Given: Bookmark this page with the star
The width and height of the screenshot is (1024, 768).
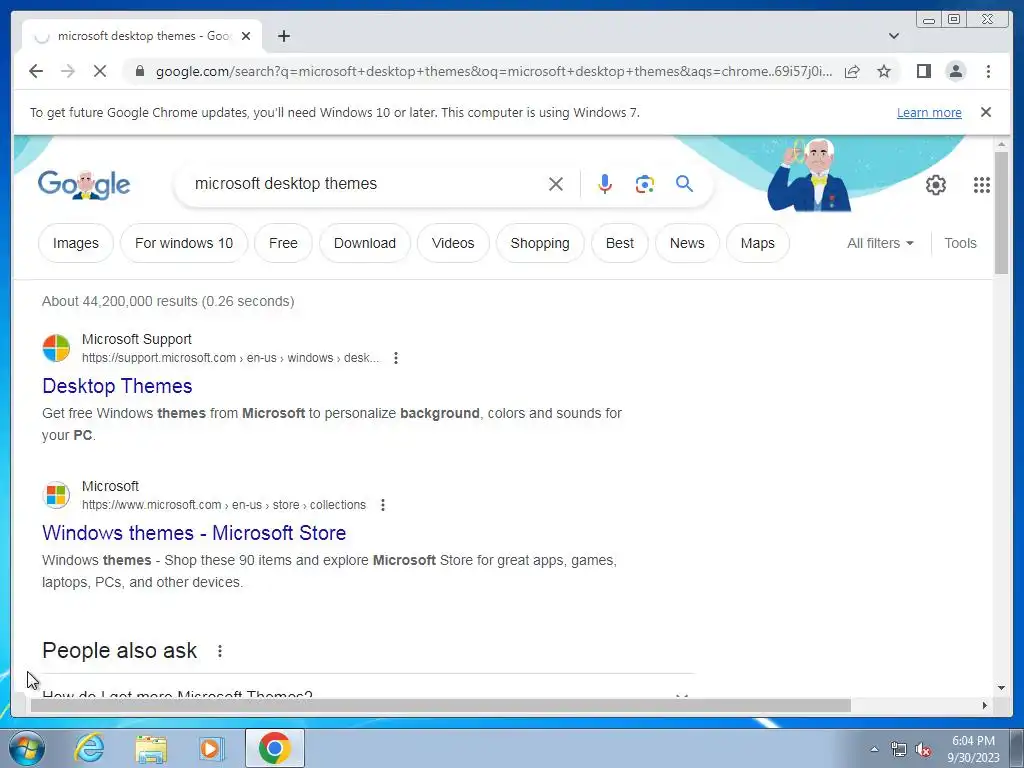Looking at the screenshot, I should click(x=884, y=71).
